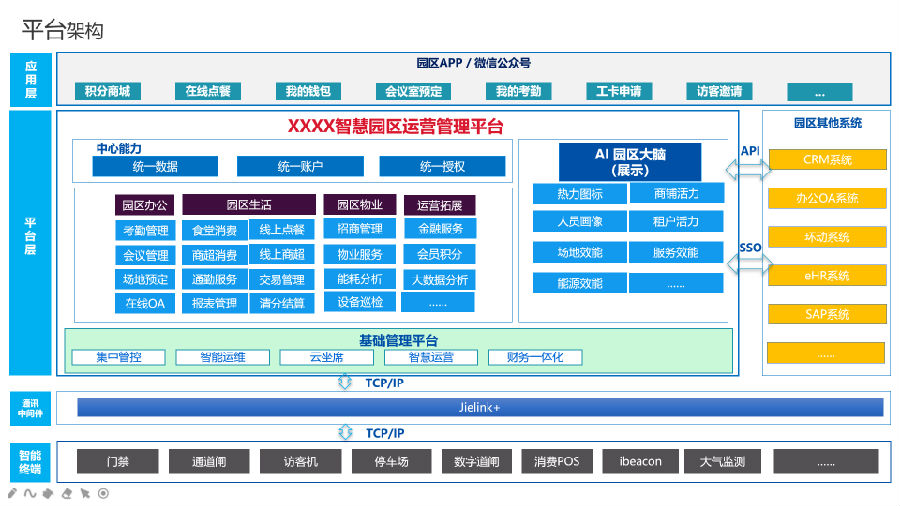Click the arrow between Jielink+ and smart terminals
The image size is (900, 506).
tap(346, 432)
